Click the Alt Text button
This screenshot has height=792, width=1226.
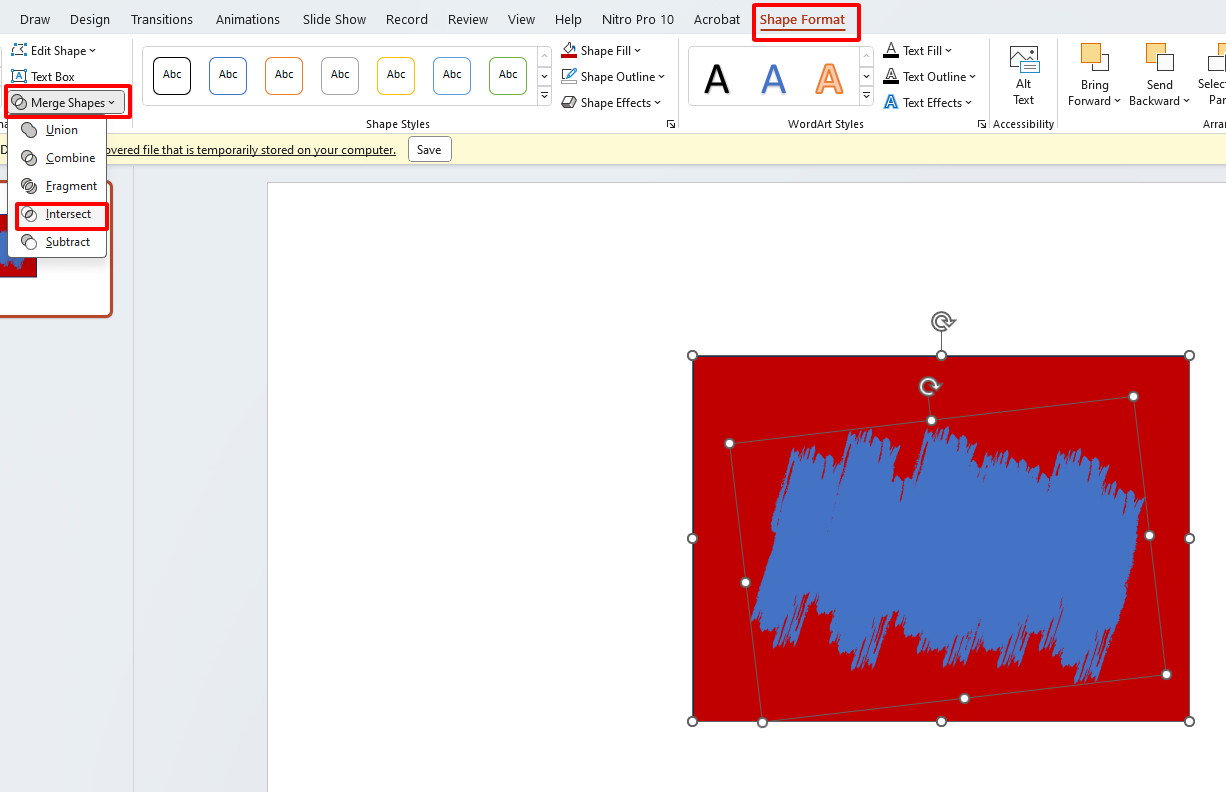pyautogui.click(x=1023, y=76)
